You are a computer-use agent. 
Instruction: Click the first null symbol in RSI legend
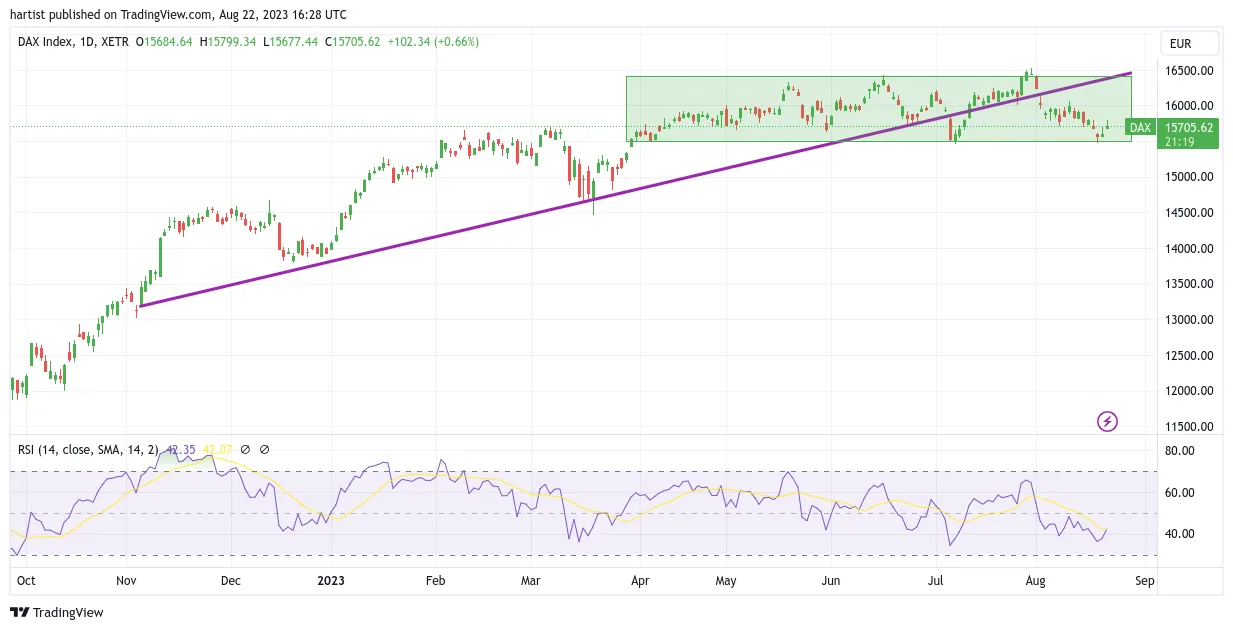245,450
